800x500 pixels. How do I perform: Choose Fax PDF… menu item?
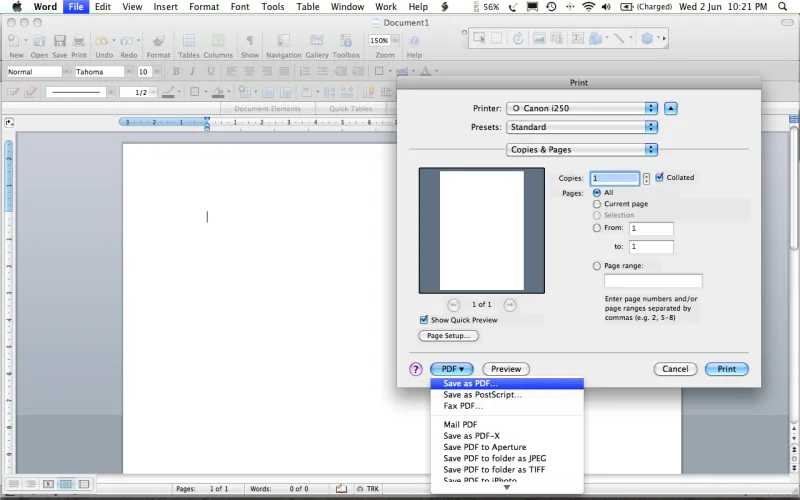(507, 406)
